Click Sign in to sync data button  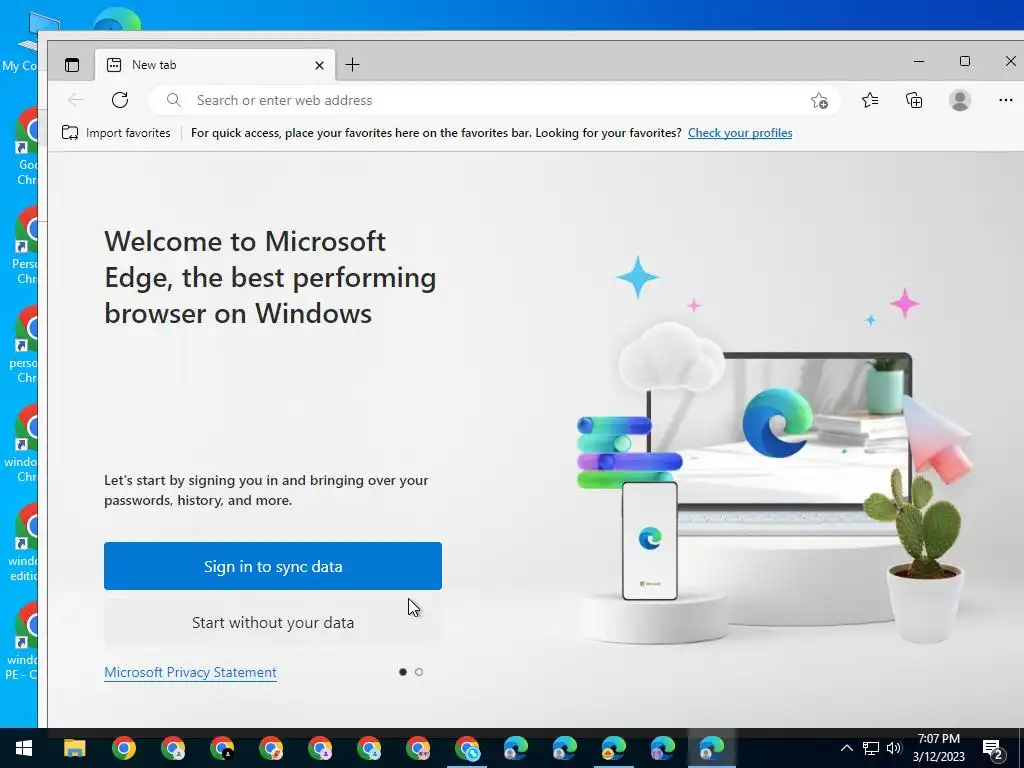[x=273, y=566]
